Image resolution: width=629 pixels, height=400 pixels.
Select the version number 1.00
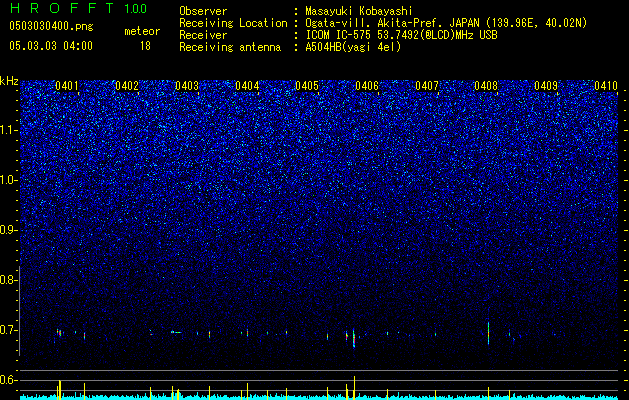pos(135,9)
